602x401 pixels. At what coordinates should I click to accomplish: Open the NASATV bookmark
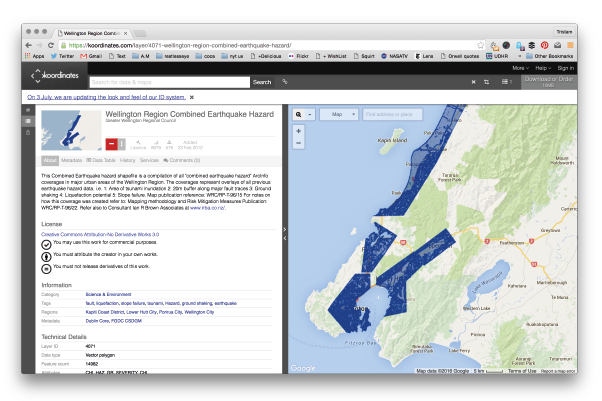coord(394,56)
